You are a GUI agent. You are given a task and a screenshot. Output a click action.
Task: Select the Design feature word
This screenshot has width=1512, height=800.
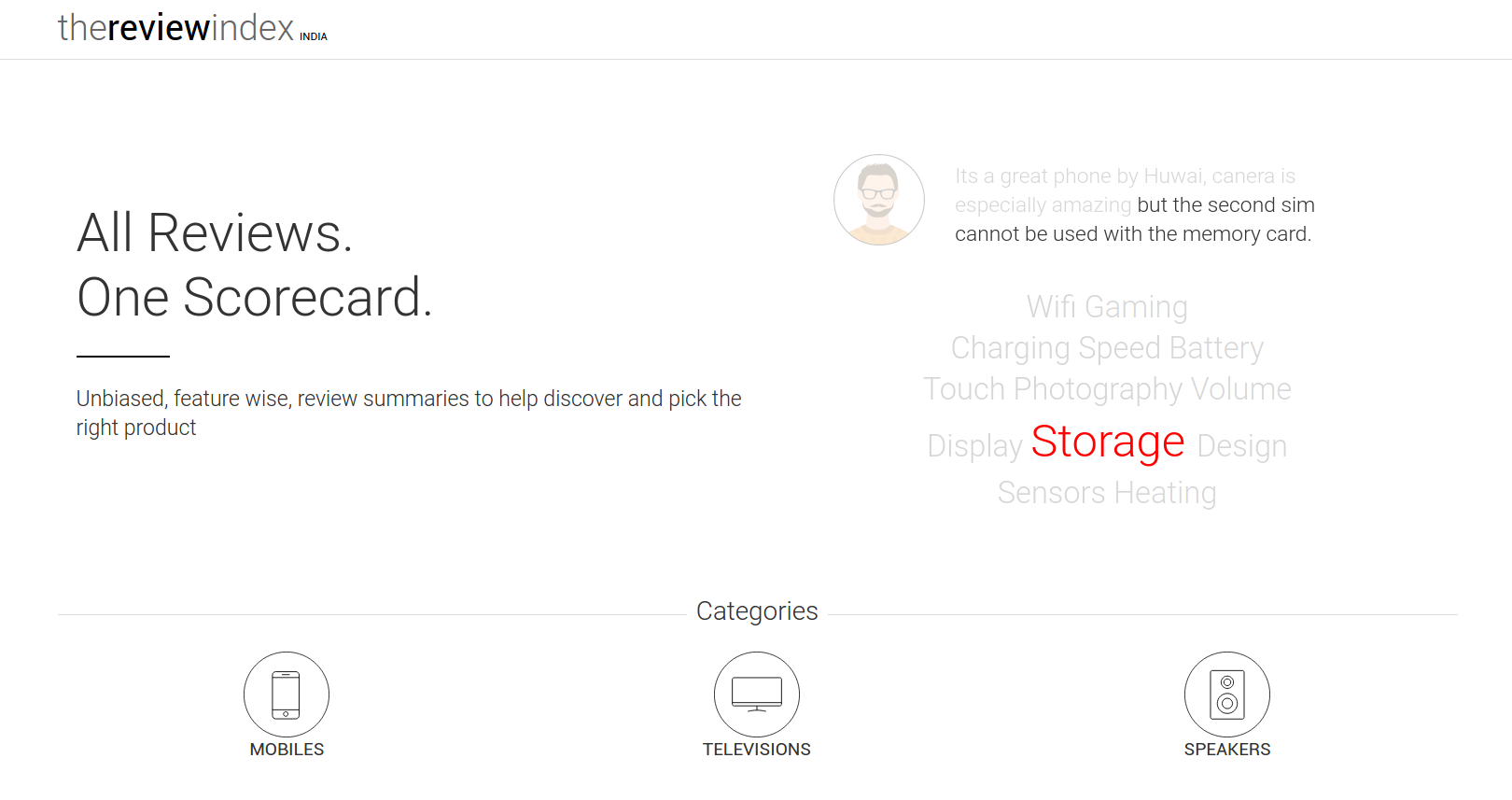(x=1241, y=446)
